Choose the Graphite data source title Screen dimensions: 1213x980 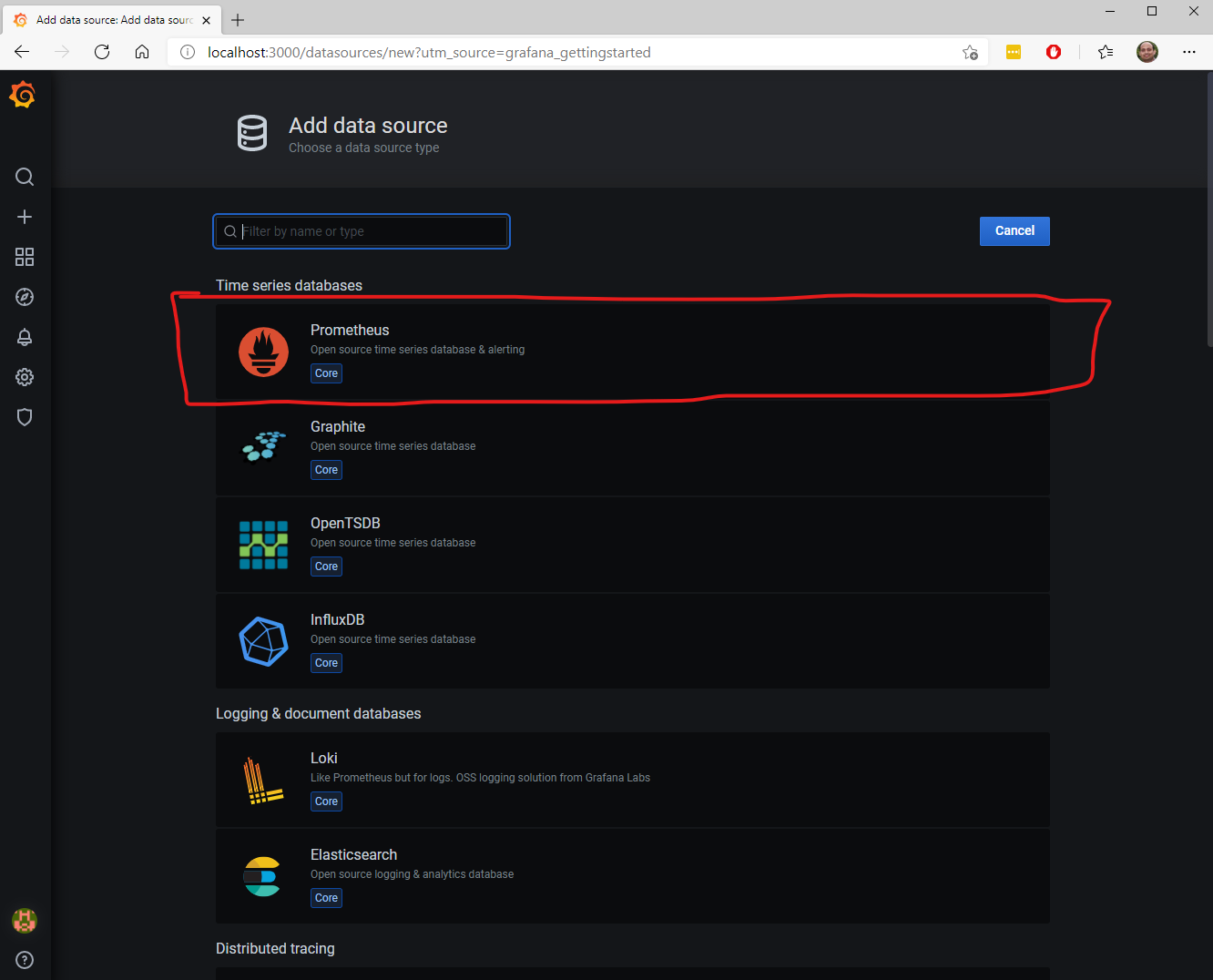pyautogui.click(x=338, y=426)
